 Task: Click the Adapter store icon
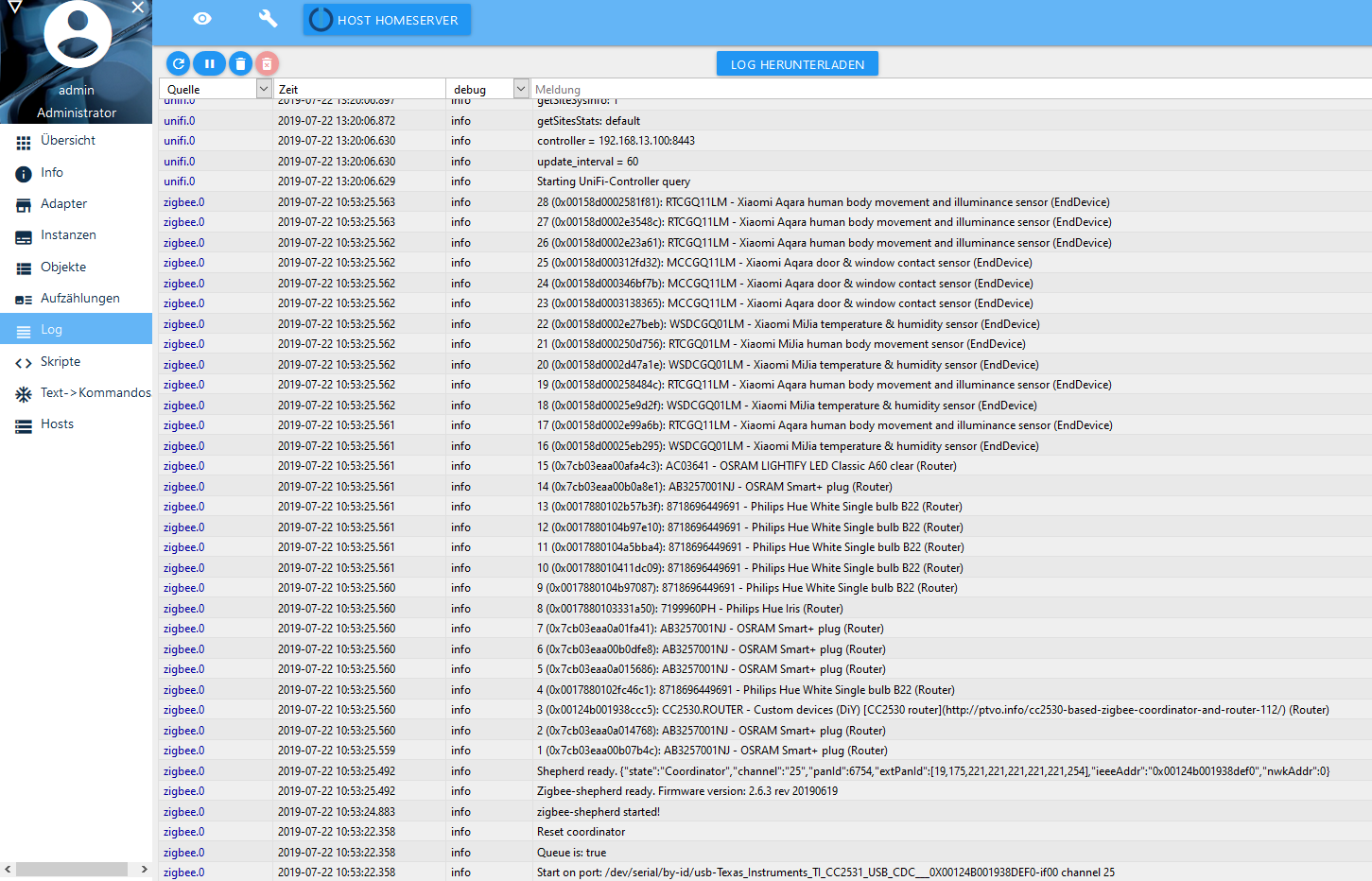(x=24, y=205)
